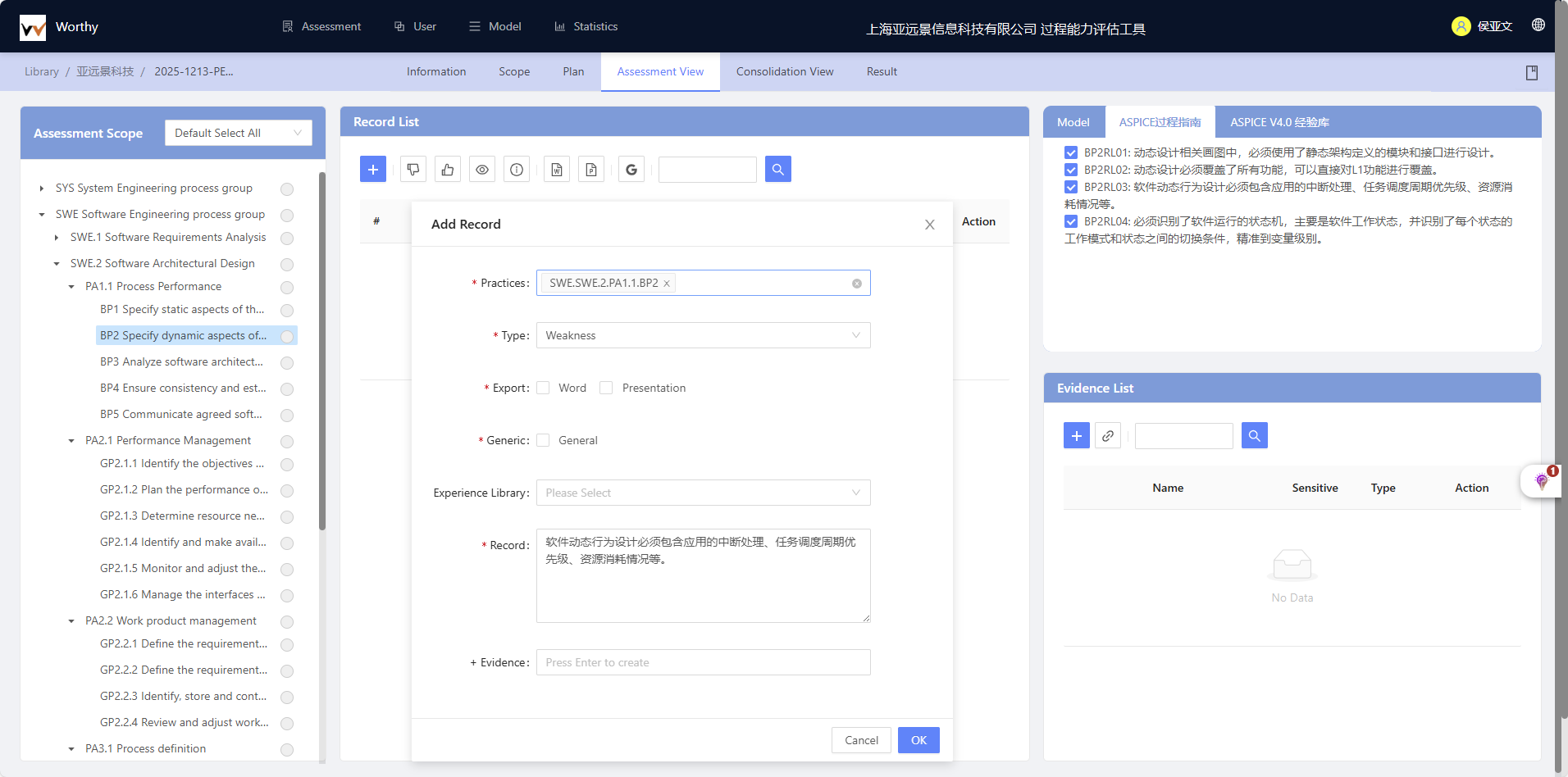This screenshot has width=1568, height=777.
Task: Tick the Presentation export checkbox
Action: pos(606,388)
